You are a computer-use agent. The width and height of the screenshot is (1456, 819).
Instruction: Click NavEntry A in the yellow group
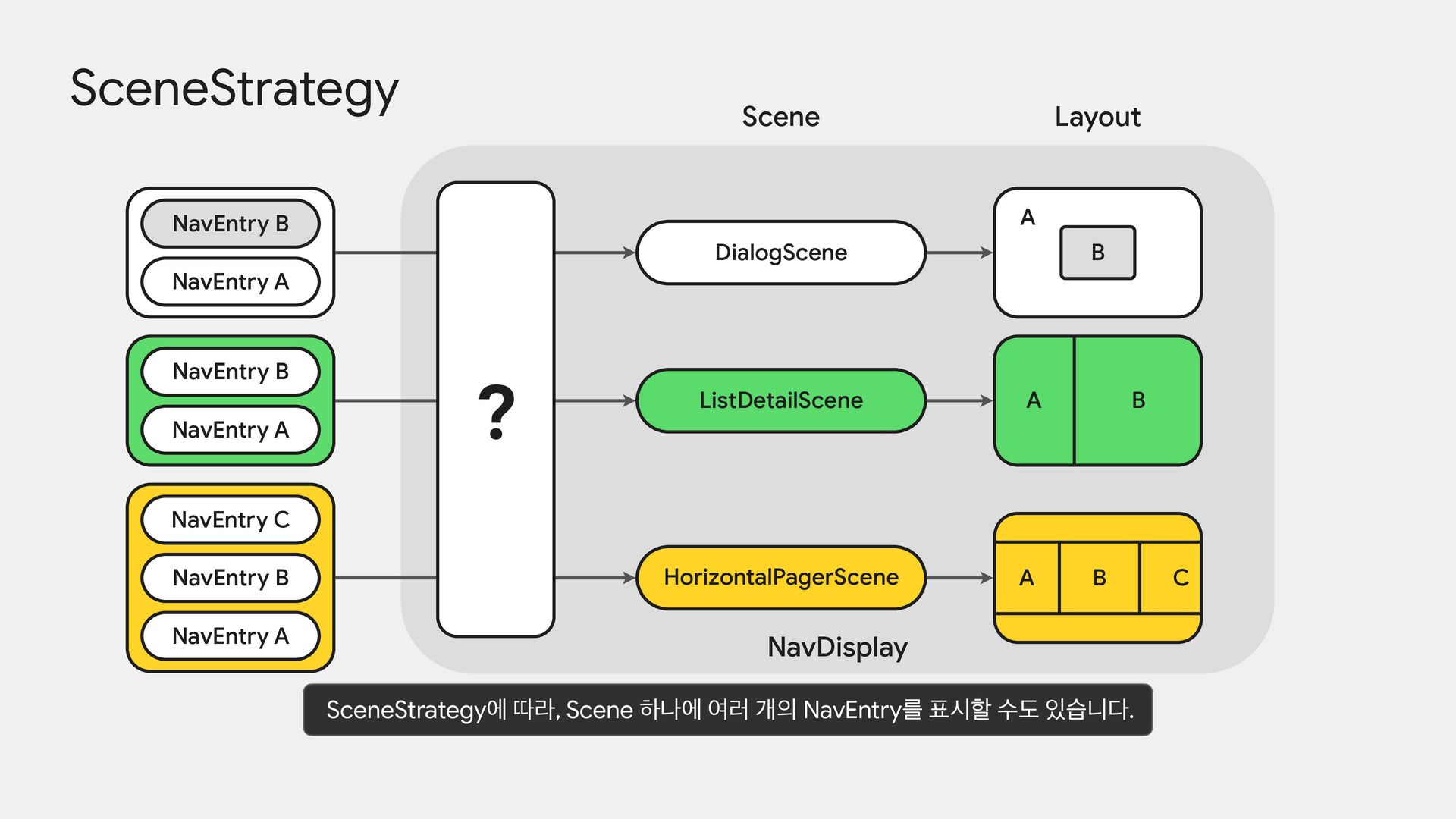[x=231, y=636]
